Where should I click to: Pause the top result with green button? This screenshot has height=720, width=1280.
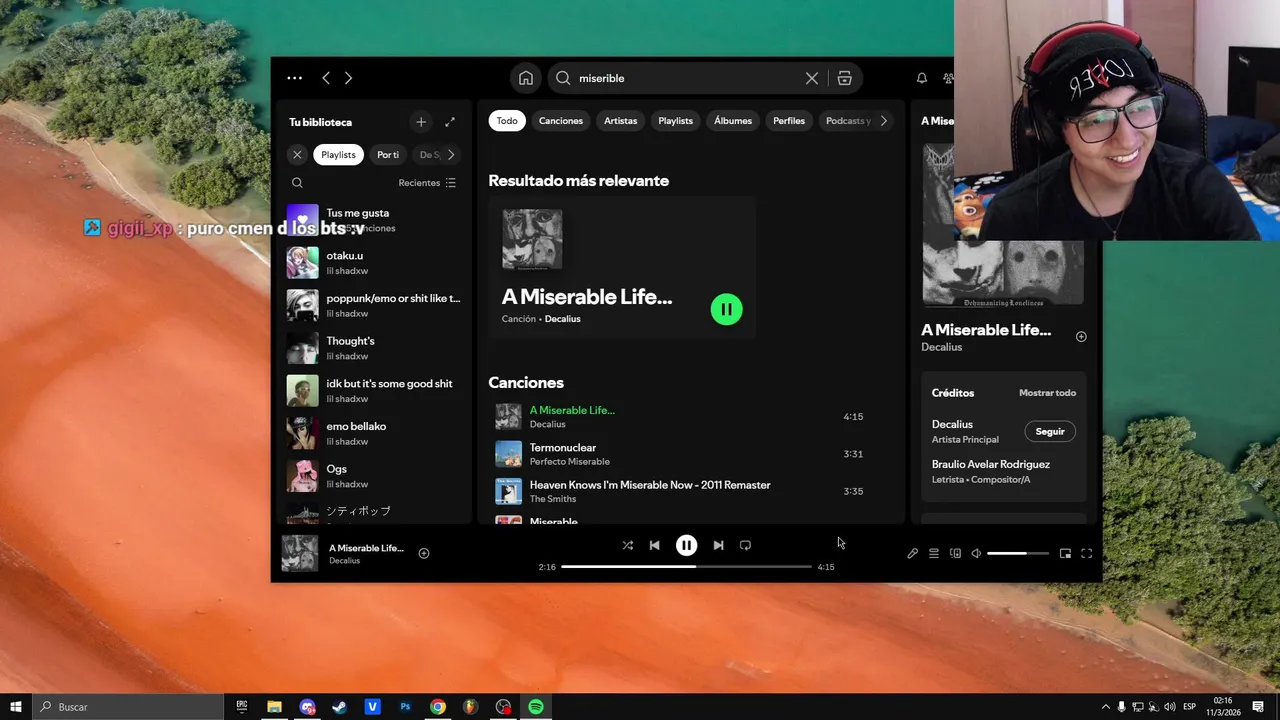pyautogui.click(x=727, y=309)
